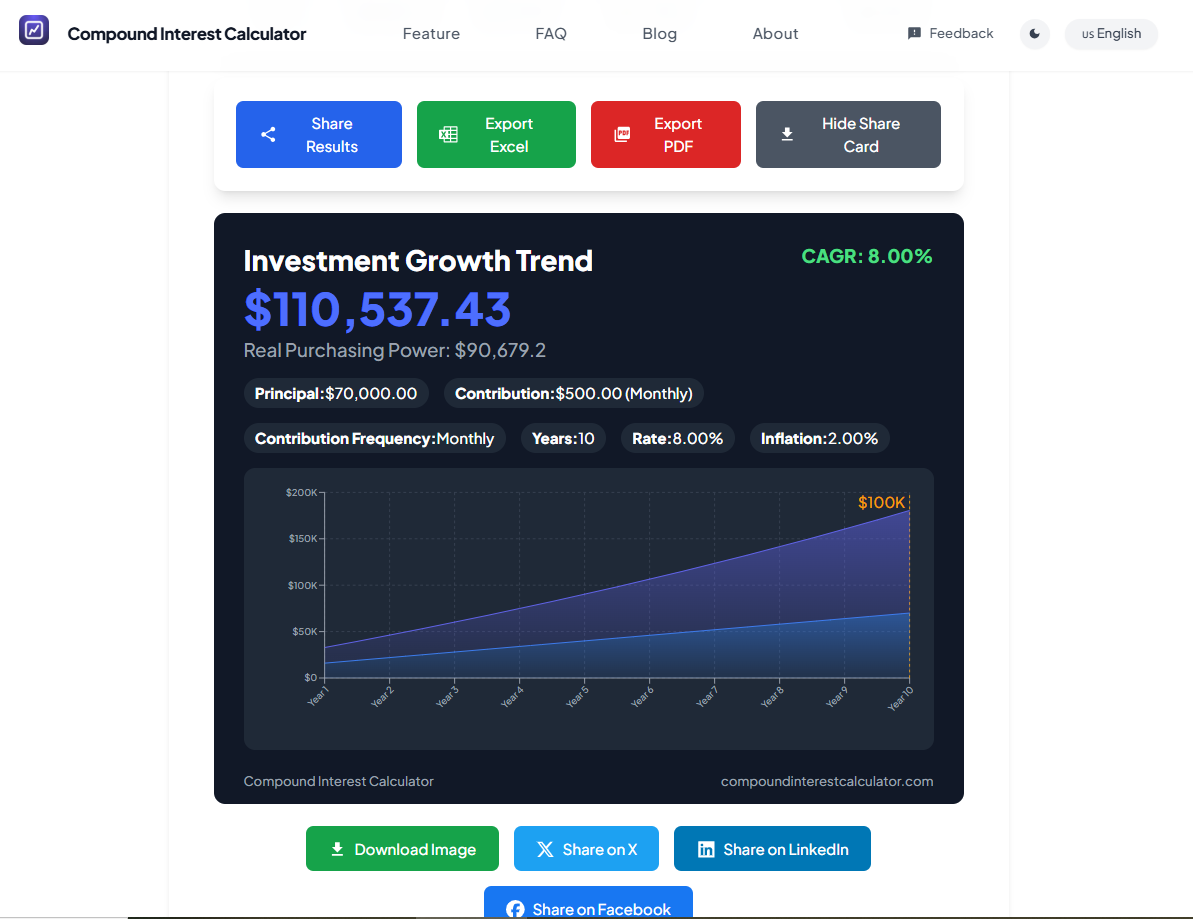Click the Facebook icon on Share on Facebook
The image size is (1193, 919).
click(516, 909)
